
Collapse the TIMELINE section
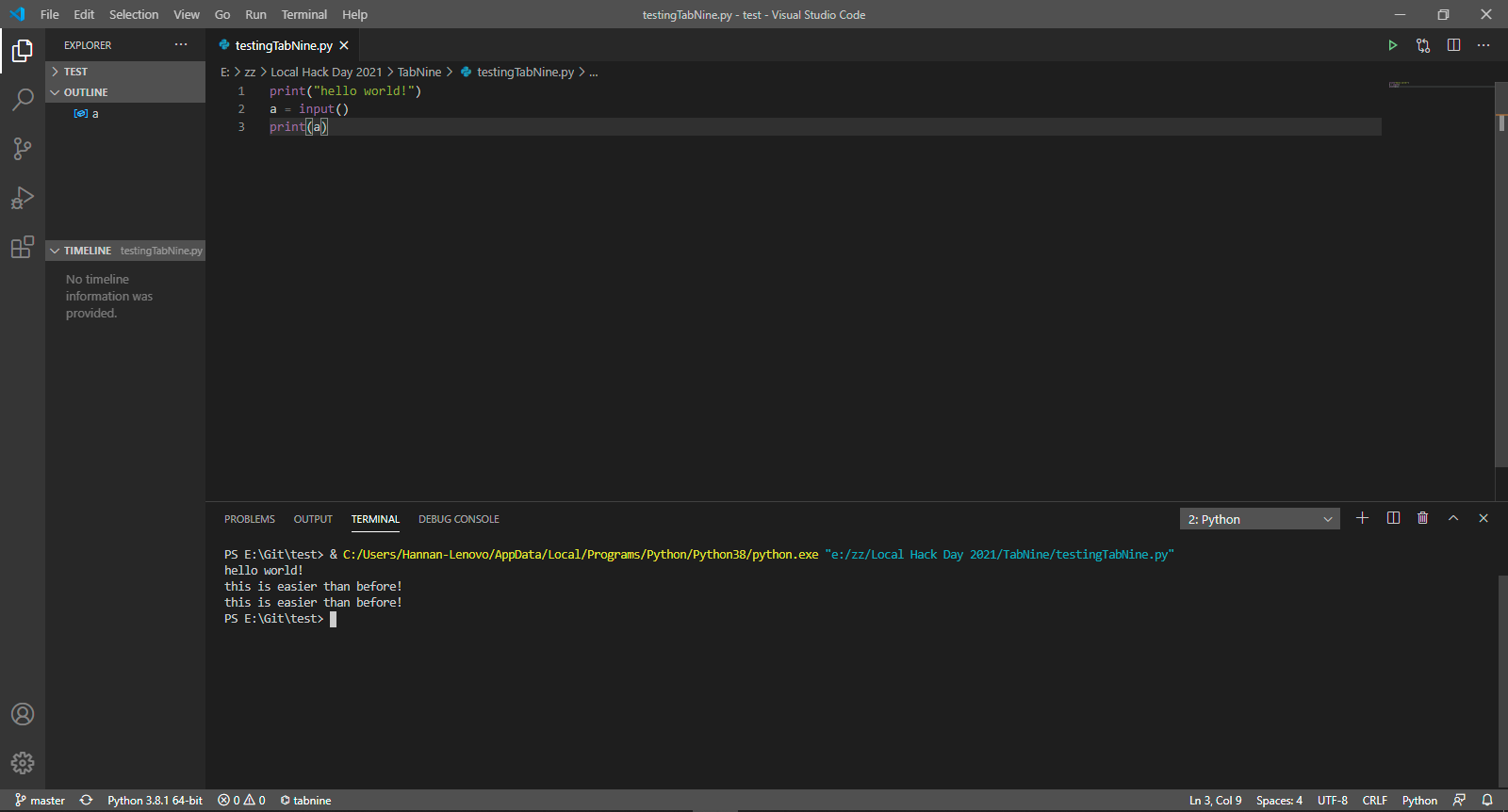pos(125,251)
